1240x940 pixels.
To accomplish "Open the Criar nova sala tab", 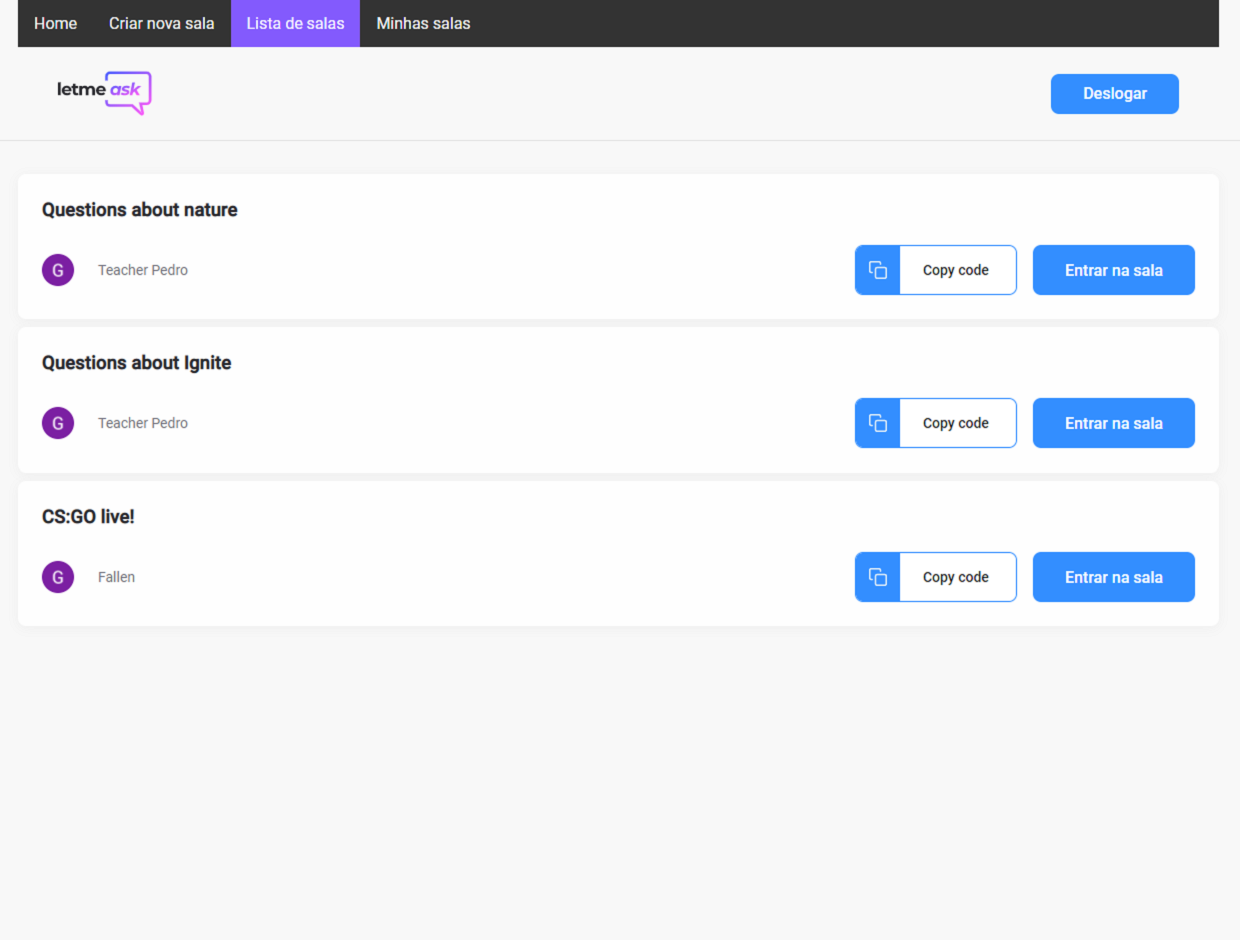I will point(161,23).
